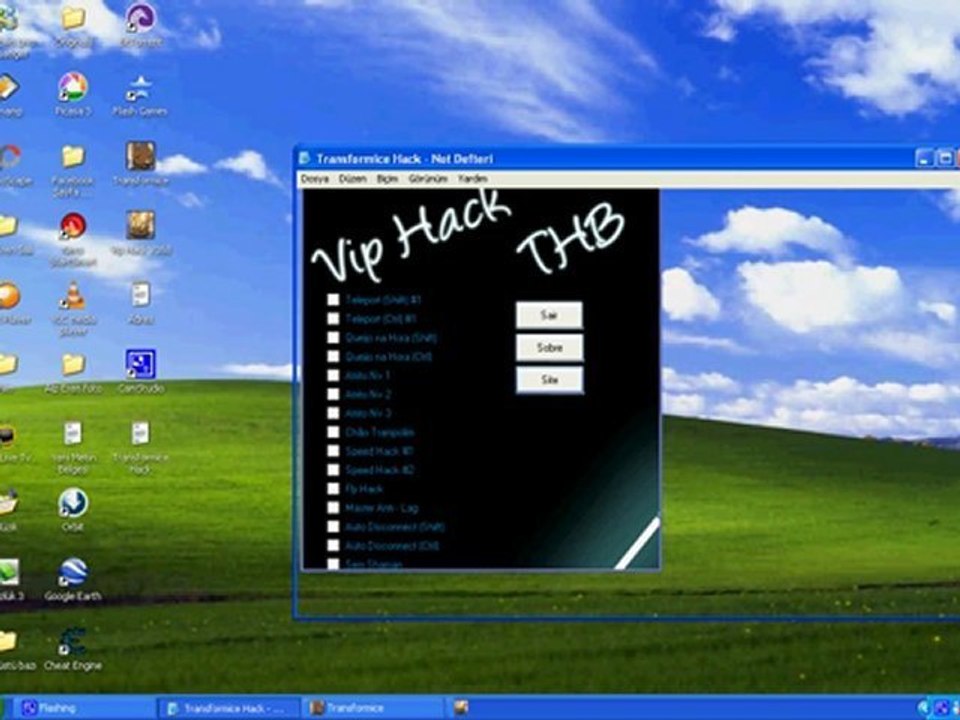Screen dimensions: 960x720
Task: Open the Yardım menu
Action: point(473,179)
